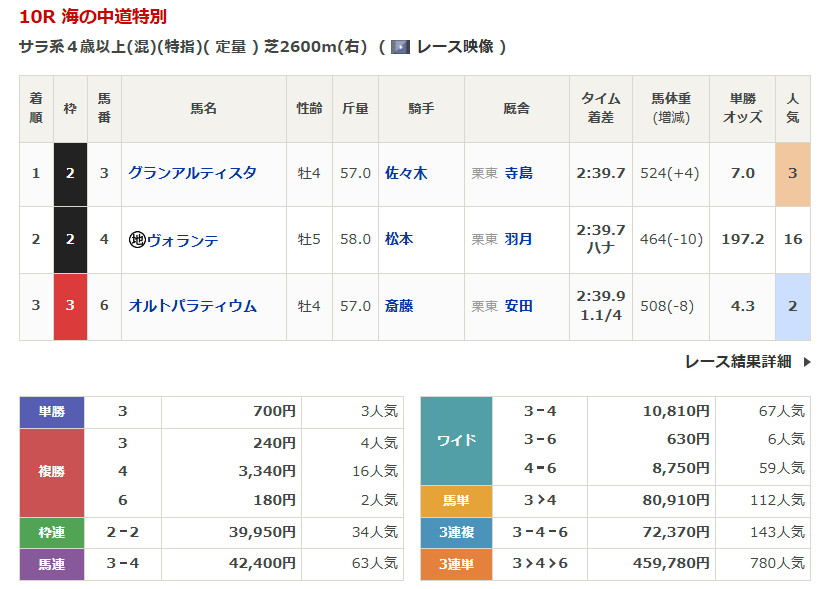
Task: Click trainer name 羽月
Action: click(518, 240)
